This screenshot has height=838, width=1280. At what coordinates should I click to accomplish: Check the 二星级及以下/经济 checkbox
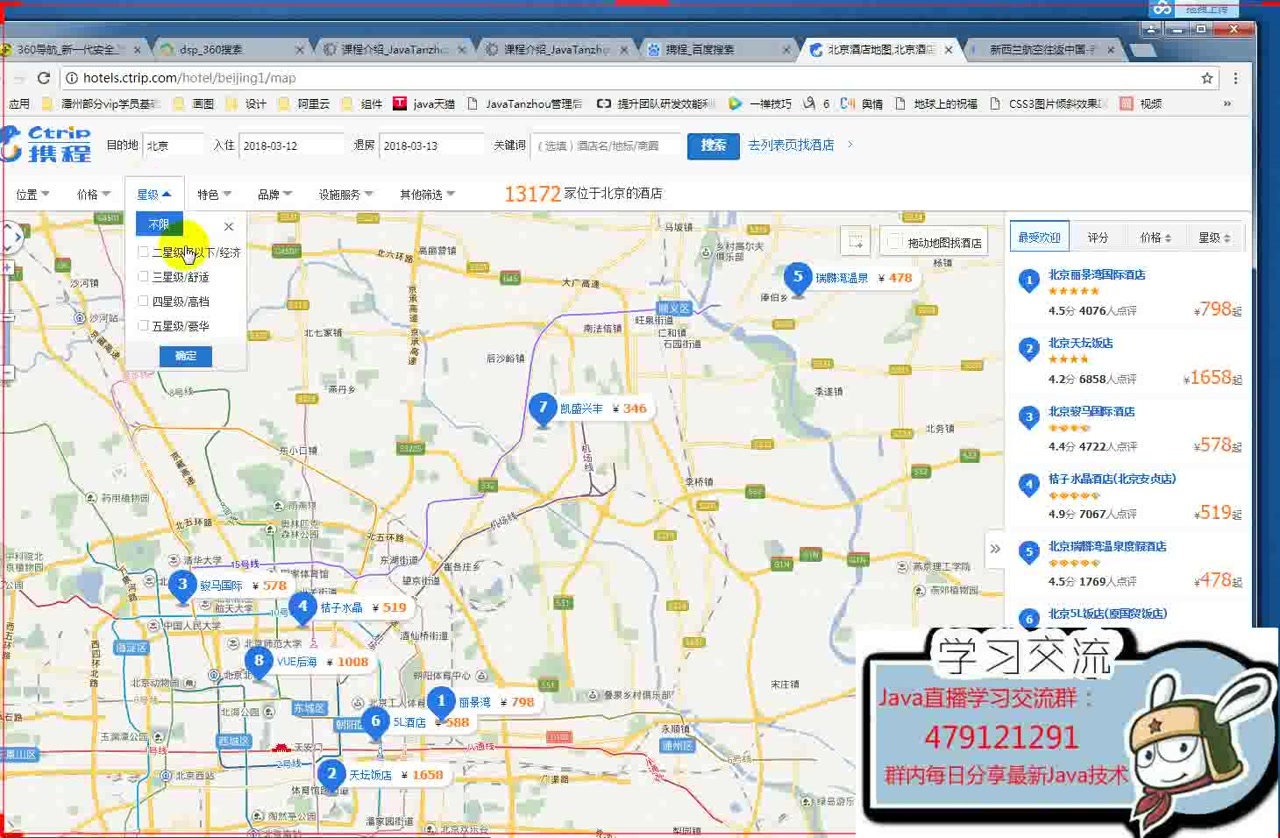tap(144, 253)
